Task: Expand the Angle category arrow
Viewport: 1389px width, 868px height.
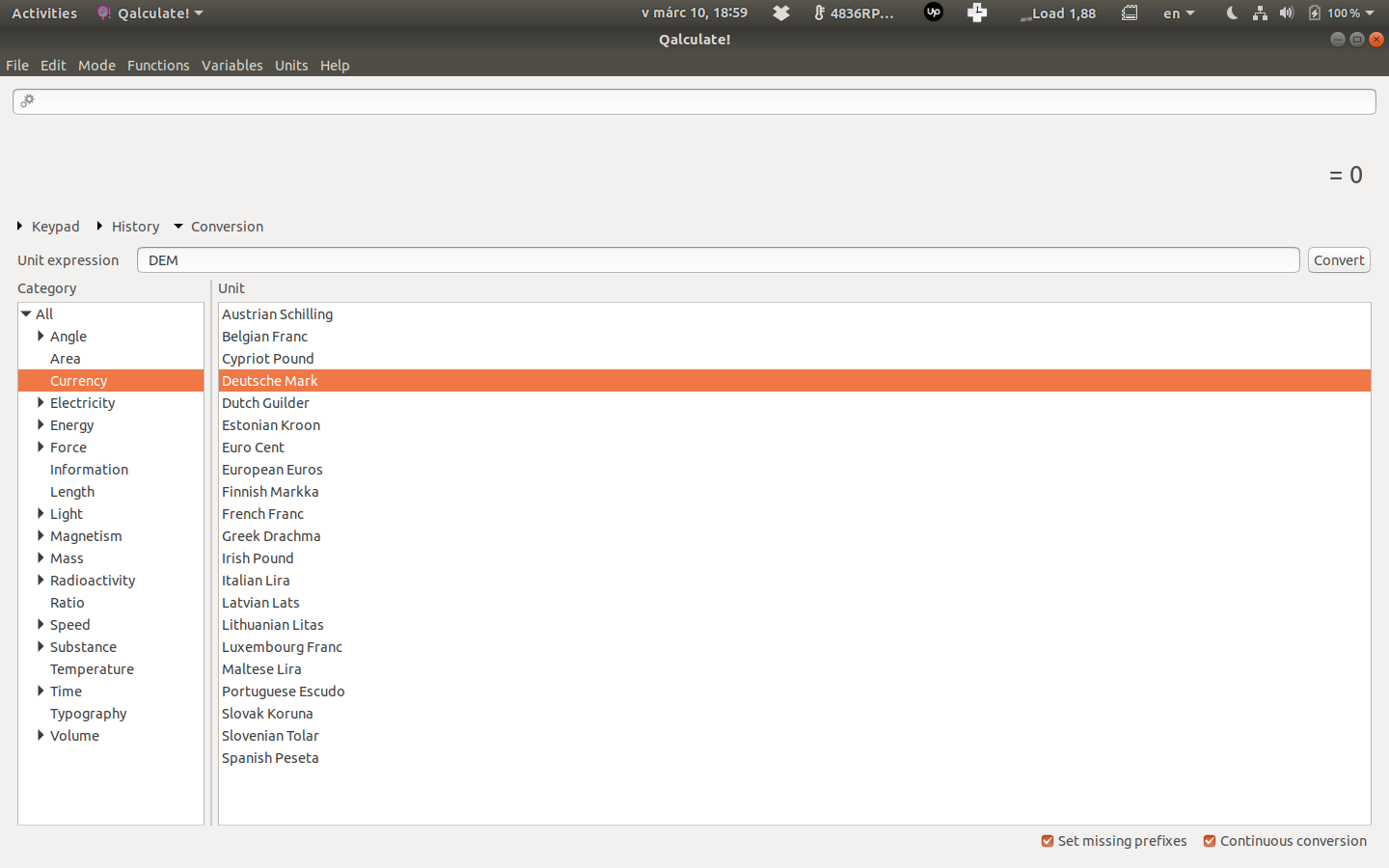Action: click(41, 337)
